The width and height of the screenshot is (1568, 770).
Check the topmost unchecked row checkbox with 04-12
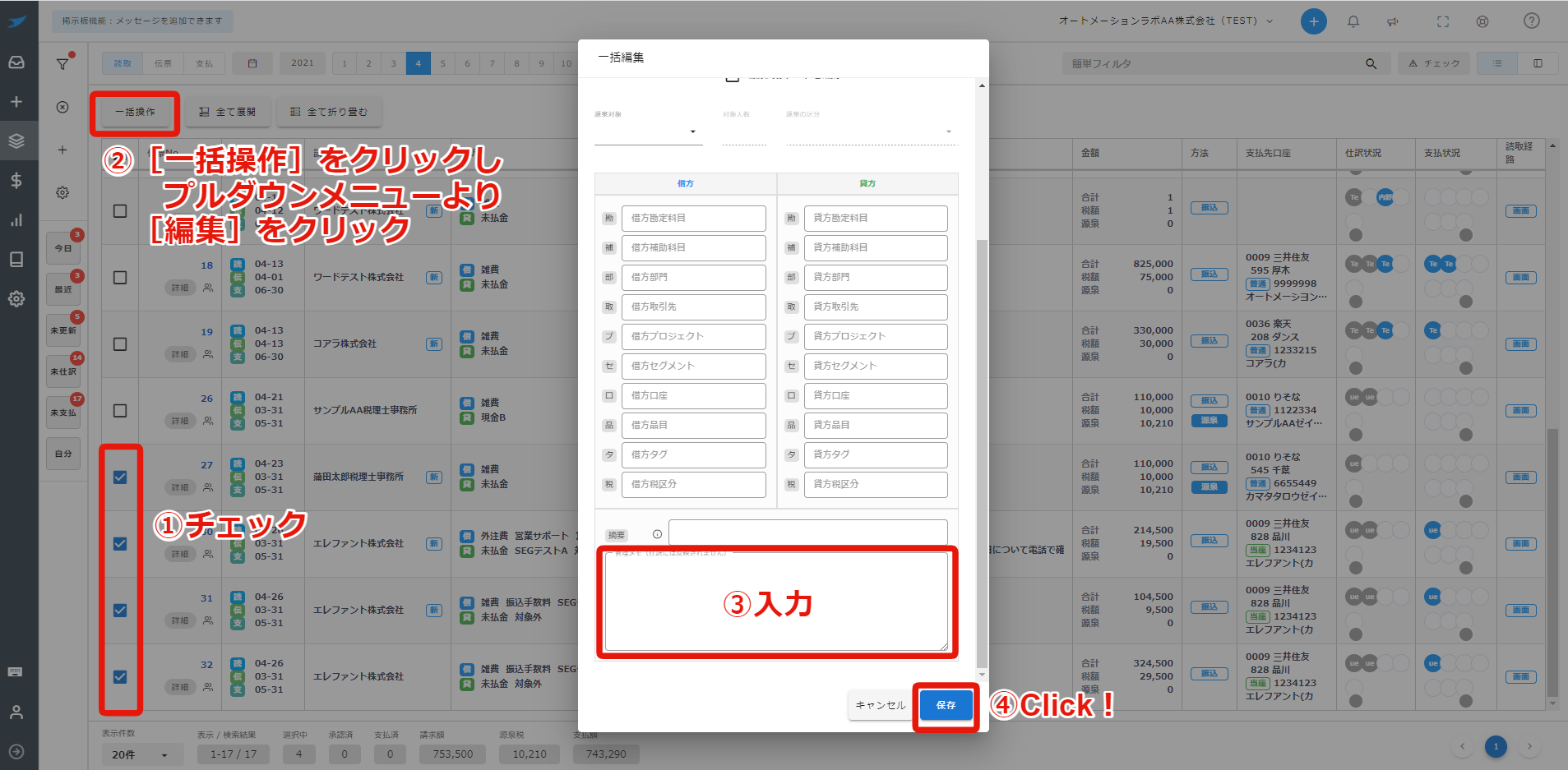point(120,211)
